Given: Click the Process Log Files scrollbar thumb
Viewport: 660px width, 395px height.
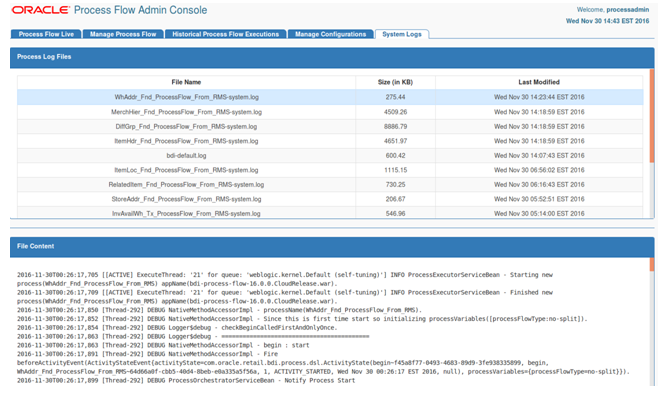Looking at the screenshot, I should (652, 116).
